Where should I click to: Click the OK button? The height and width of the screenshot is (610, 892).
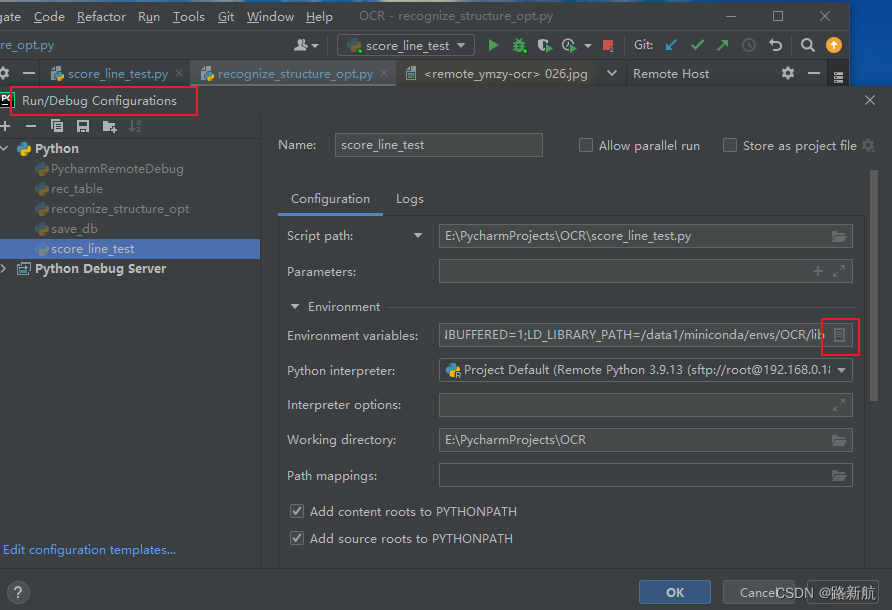[x=675, y=592]
